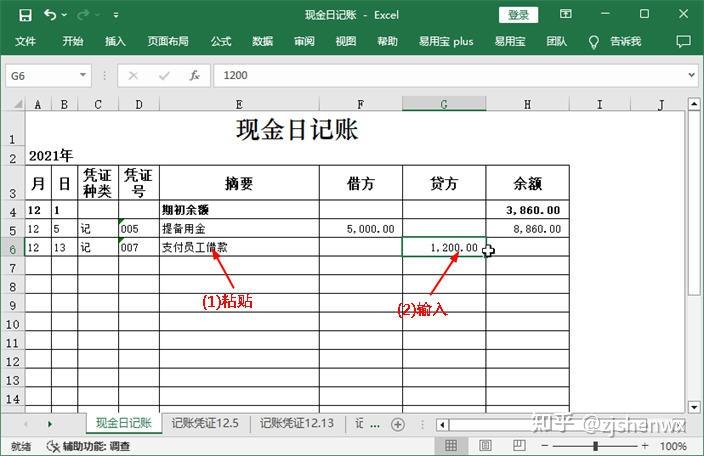This screenshot has width=704, height=456.
Task: Switch to 记账凭证12.5 sheet tab
Action: [205, 424]
